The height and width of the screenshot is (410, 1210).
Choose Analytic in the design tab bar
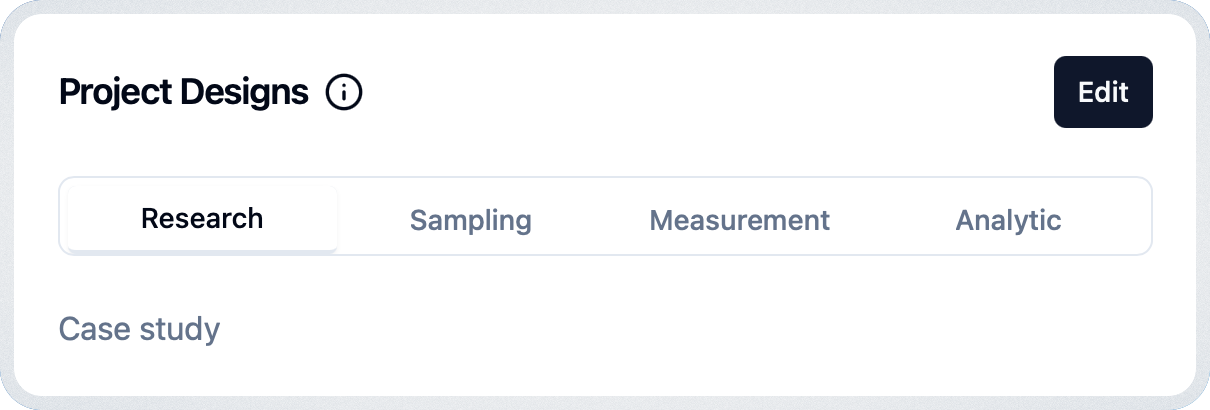[1009, 220]
